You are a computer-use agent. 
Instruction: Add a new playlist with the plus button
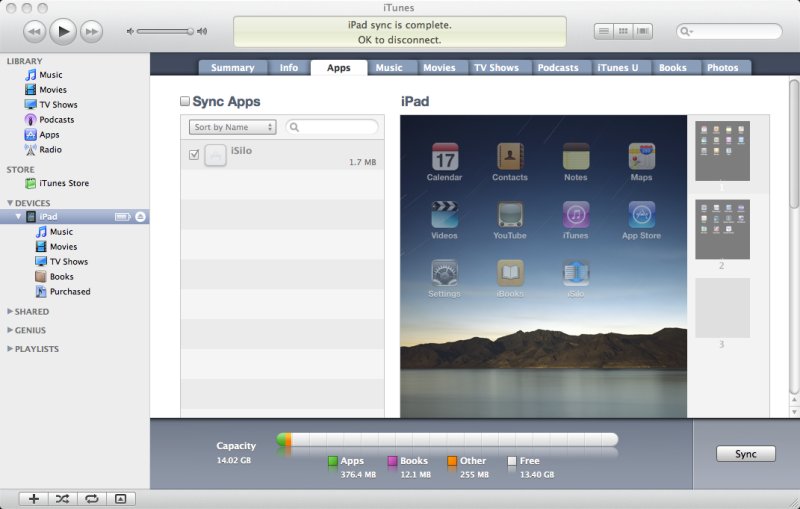[34, 498]
